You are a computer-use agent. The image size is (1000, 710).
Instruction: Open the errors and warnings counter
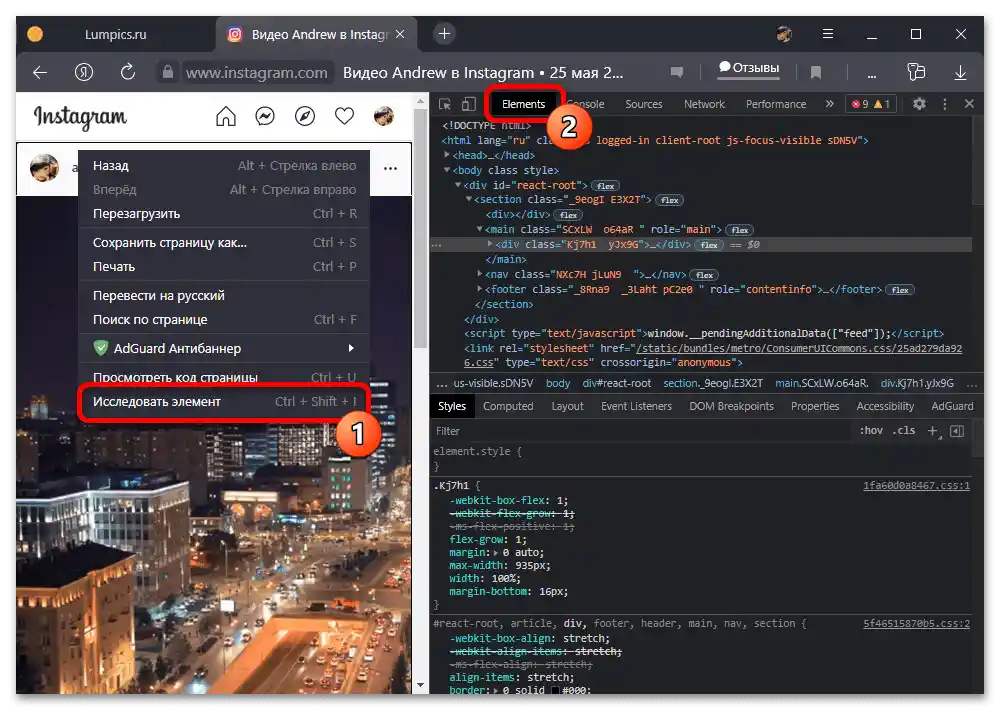[871, 104]
